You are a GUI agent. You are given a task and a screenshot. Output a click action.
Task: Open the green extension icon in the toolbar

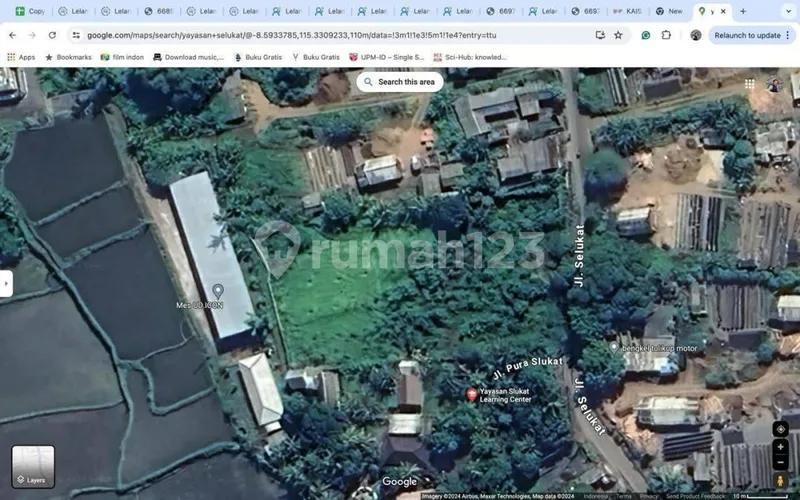646,35
